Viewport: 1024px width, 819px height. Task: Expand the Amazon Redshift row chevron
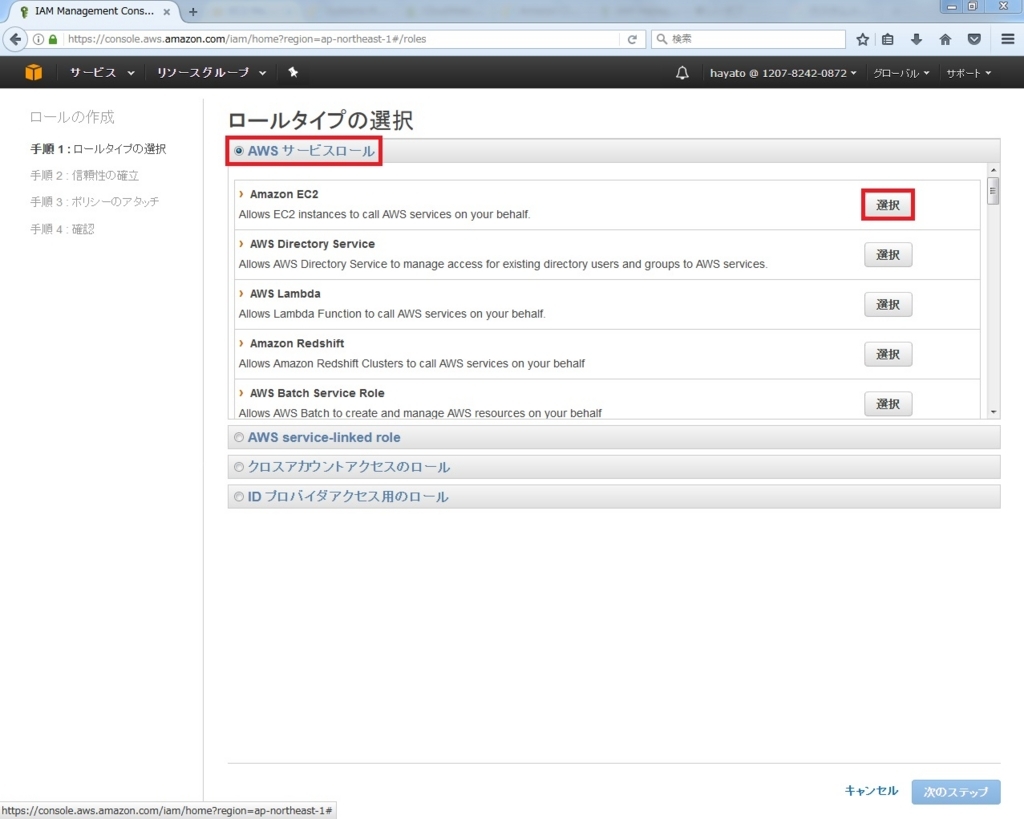click(241, 343)
